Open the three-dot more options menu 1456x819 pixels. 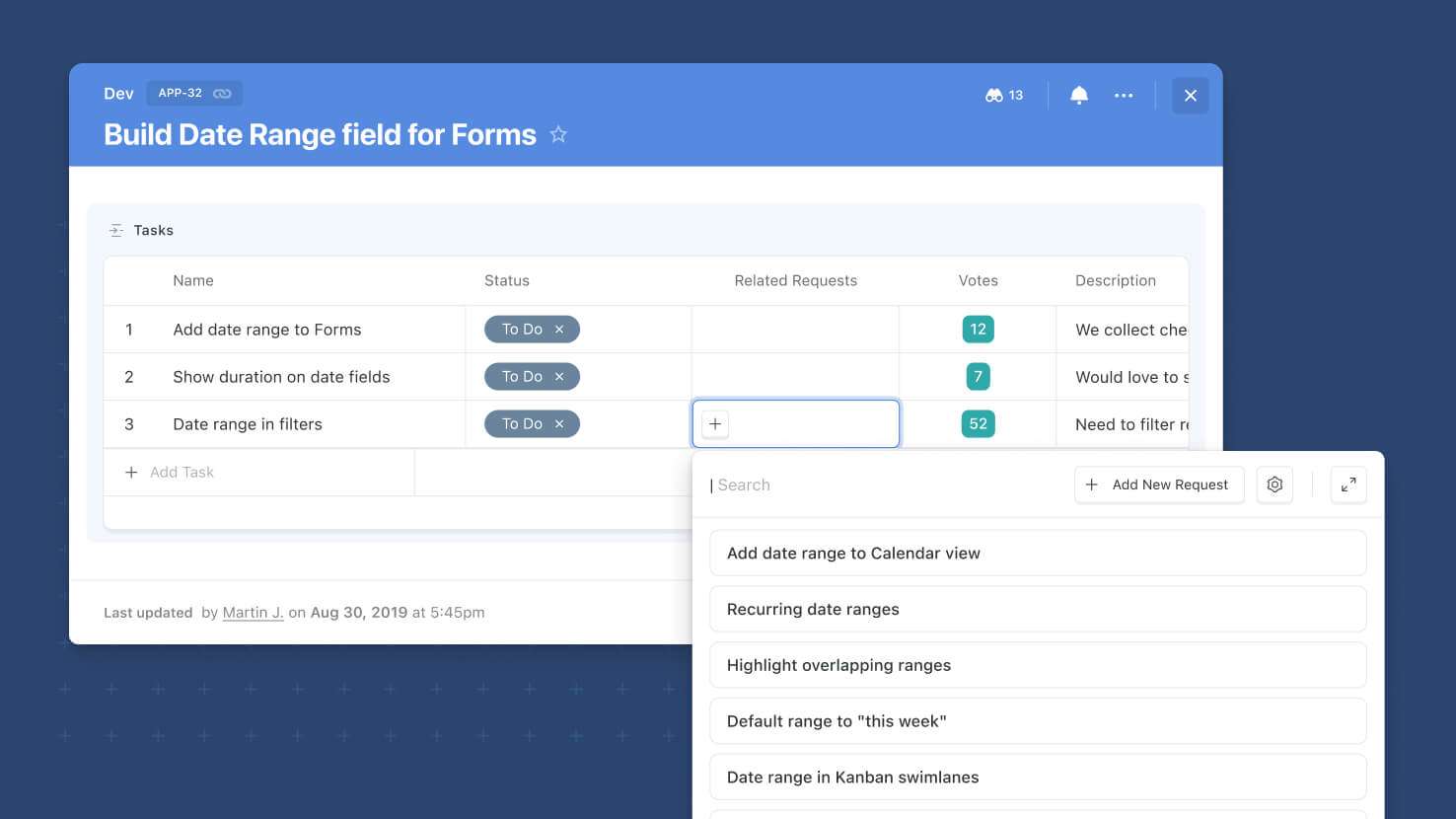[1124, 96]
